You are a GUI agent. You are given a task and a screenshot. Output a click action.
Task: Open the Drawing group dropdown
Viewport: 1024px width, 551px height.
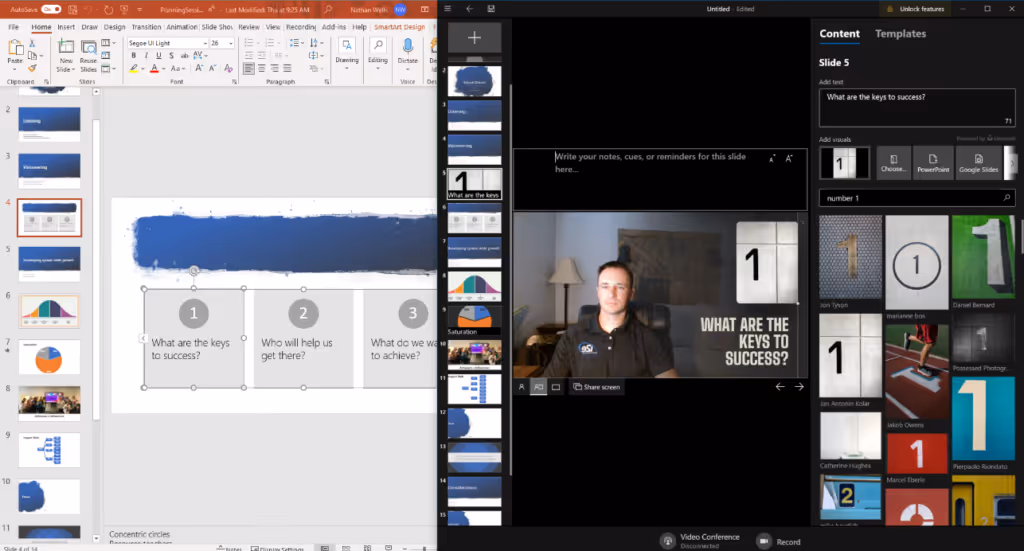click(347, 52)
